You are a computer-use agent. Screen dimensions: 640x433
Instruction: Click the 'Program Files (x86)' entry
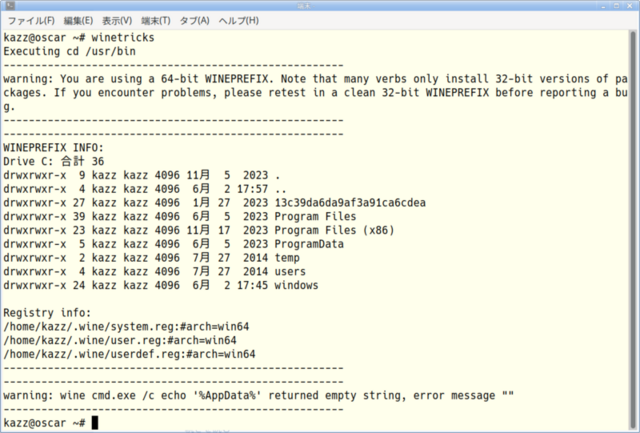tap(334, 230)
